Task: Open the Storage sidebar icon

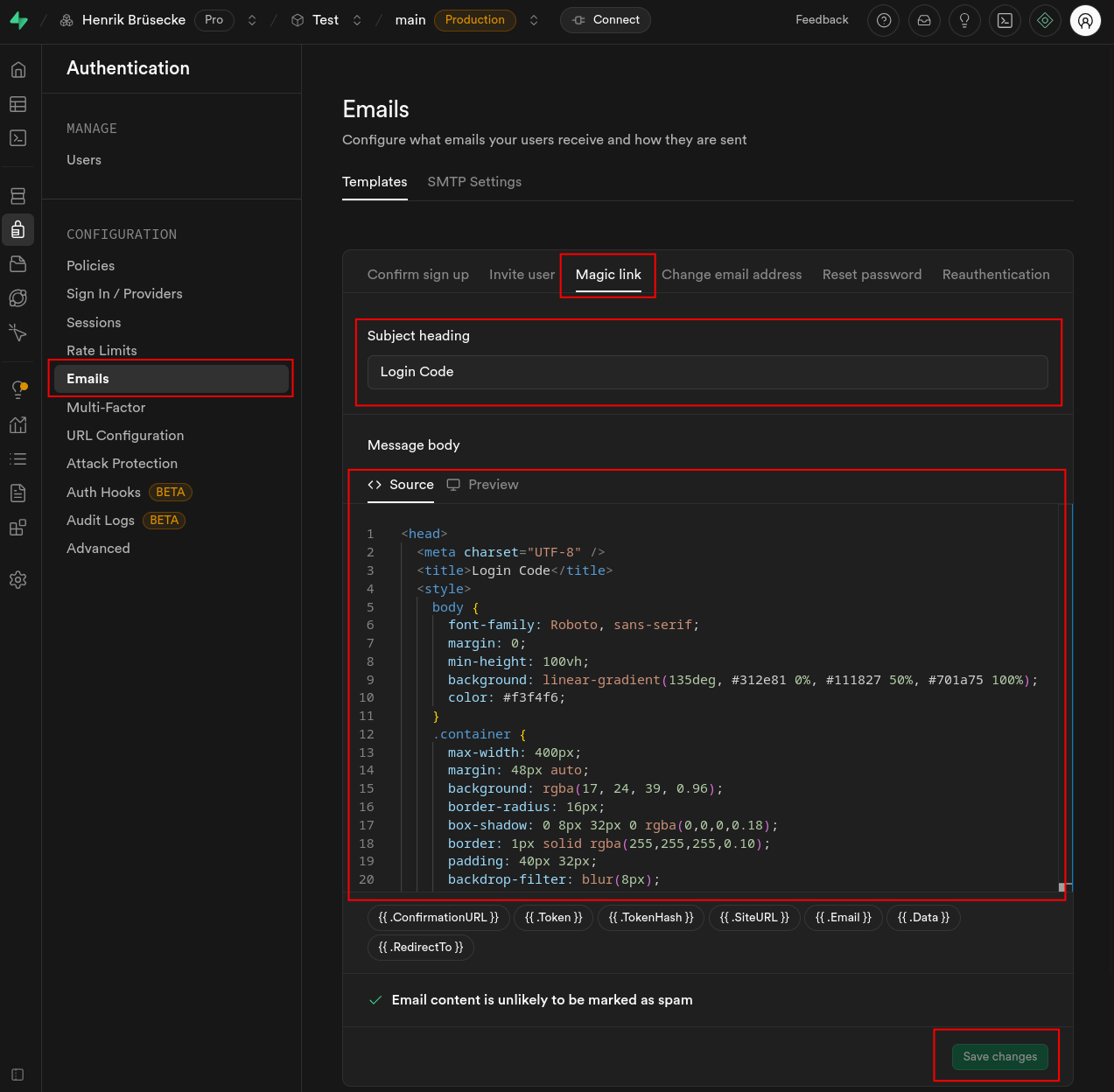Action: tap(18, 264)
